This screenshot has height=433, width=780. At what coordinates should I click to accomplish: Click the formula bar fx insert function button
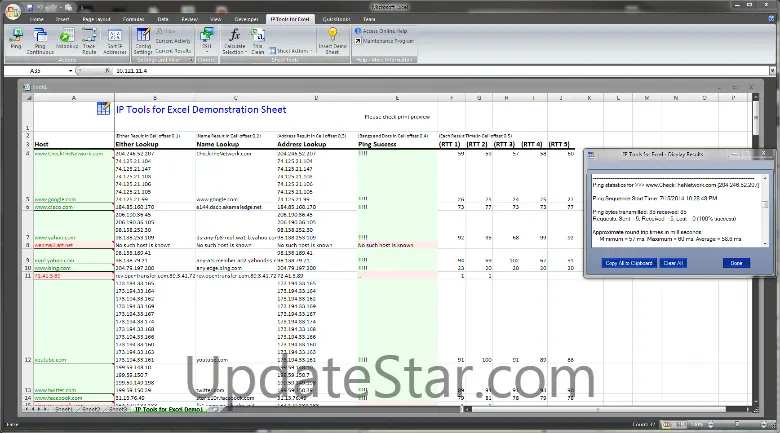[x=107, y=71]
